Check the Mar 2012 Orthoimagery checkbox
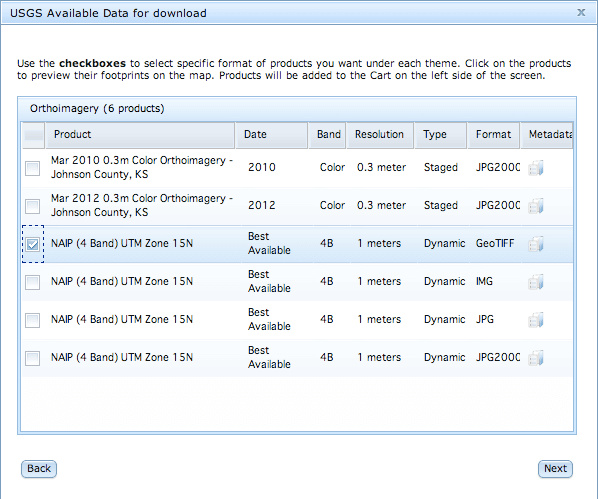Image resolution: width=598 pixels, height=499 pixels. (32, 206)
